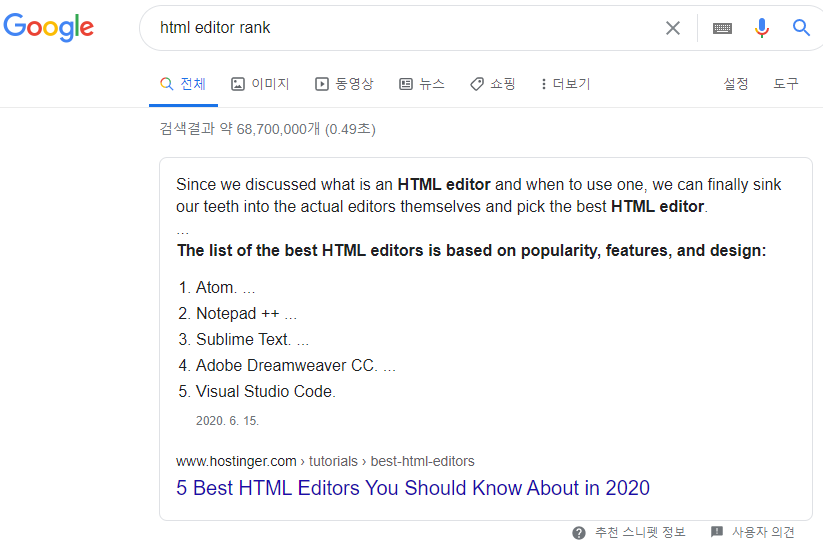Switch to the 이미지 (Images) tab
The height and width of the screenshot is (549, 823).
point(260,84)
